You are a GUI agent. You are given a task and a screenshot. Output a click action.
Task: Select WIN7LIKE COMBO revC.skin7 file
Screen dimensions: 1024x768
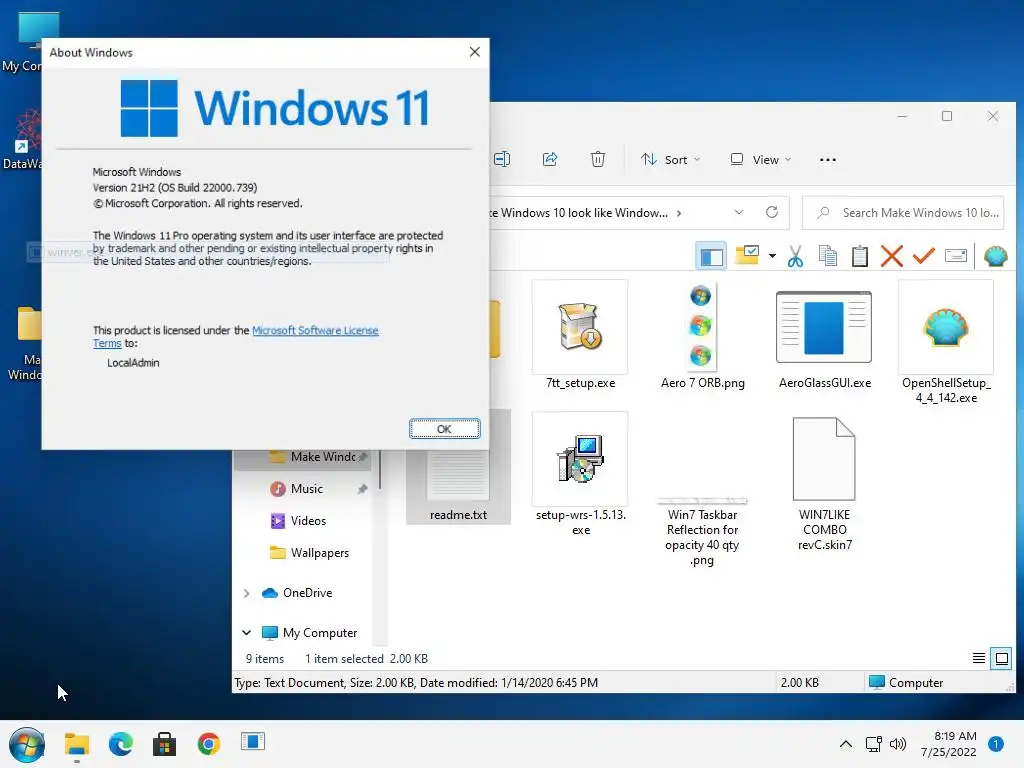coord(824,484)
